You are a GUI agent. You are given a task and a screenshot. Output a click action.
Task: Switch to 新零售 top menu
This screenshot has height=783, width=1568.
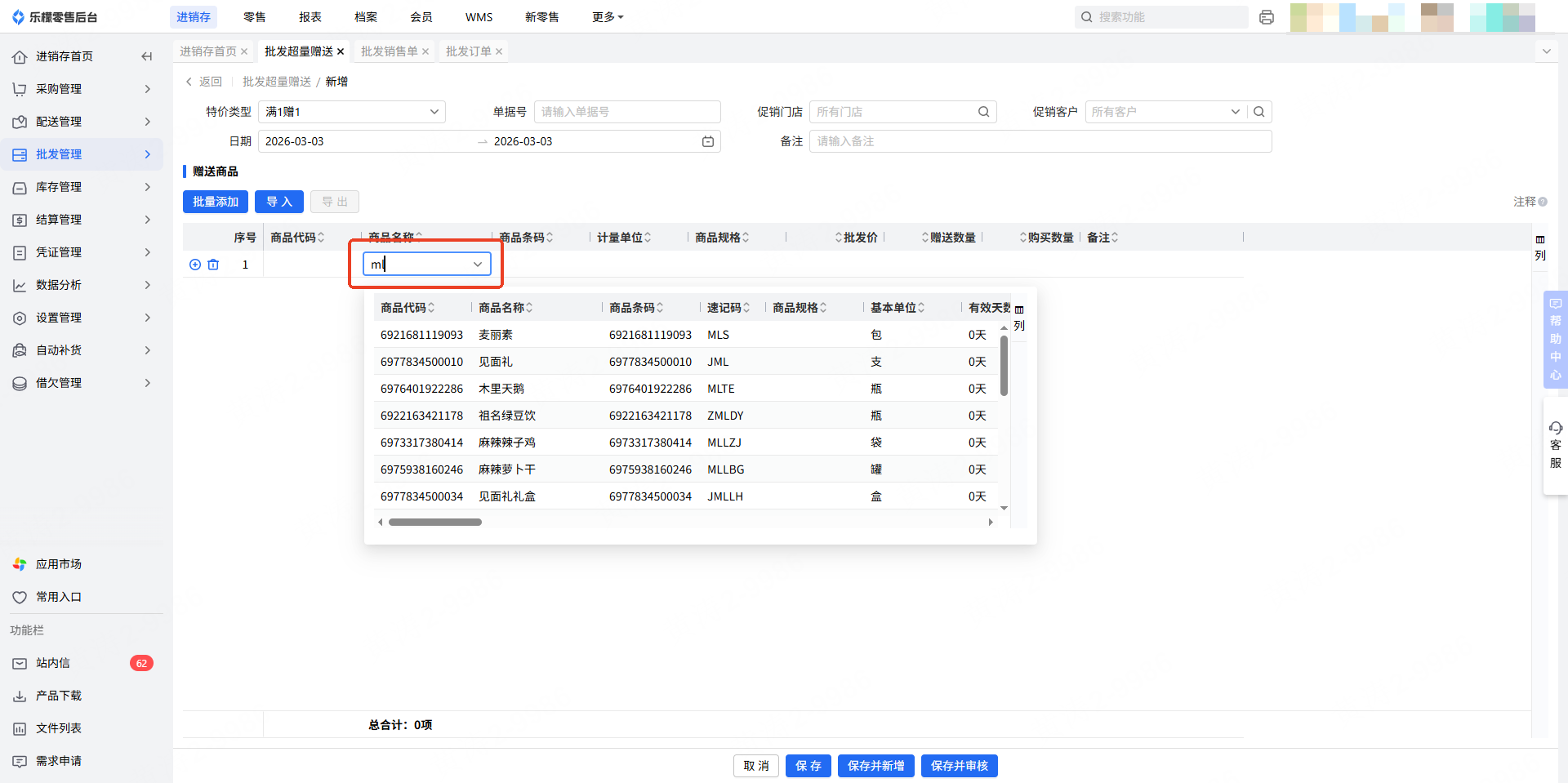(542, 17)
